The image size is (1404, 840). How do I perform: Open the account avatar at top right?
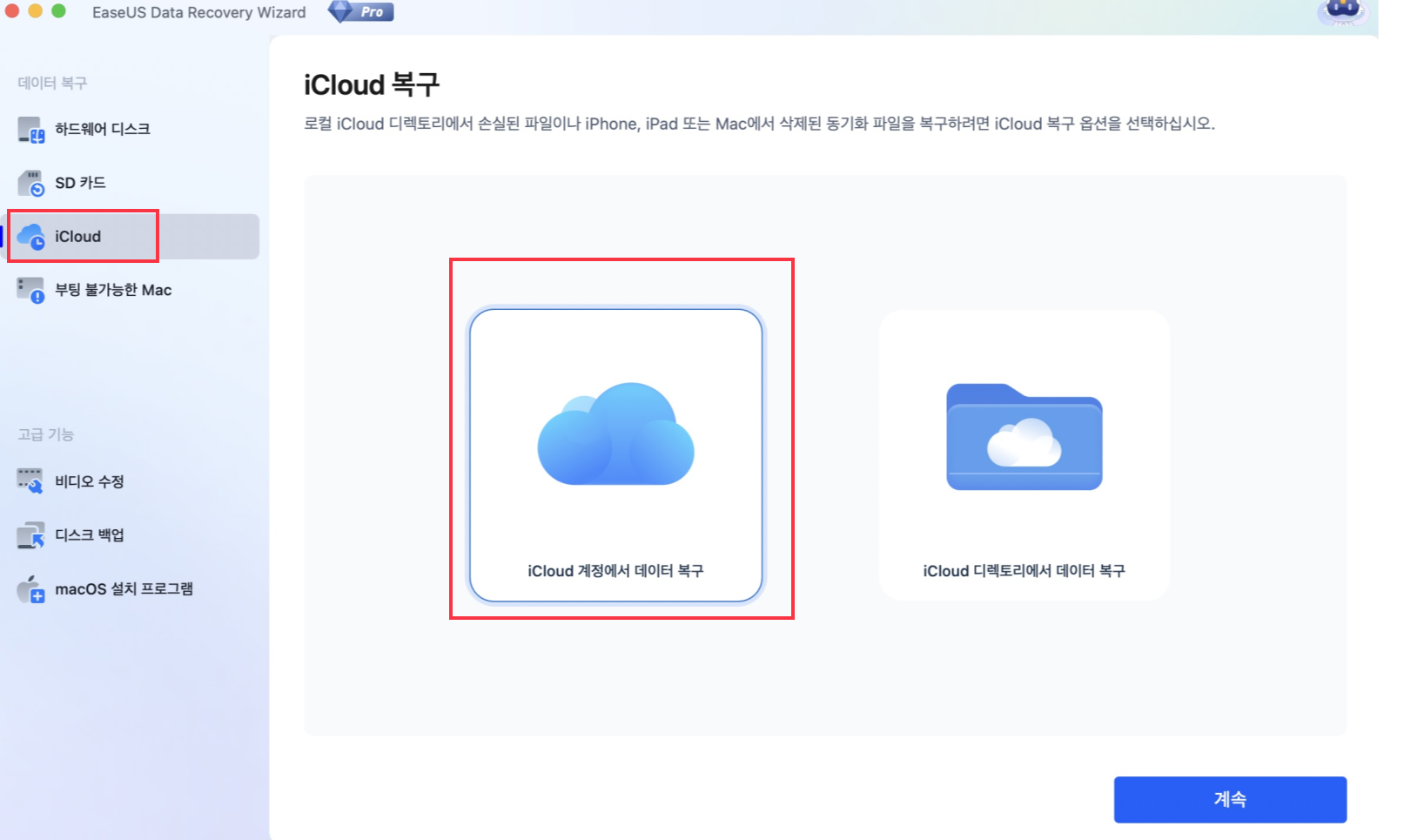1345,12
